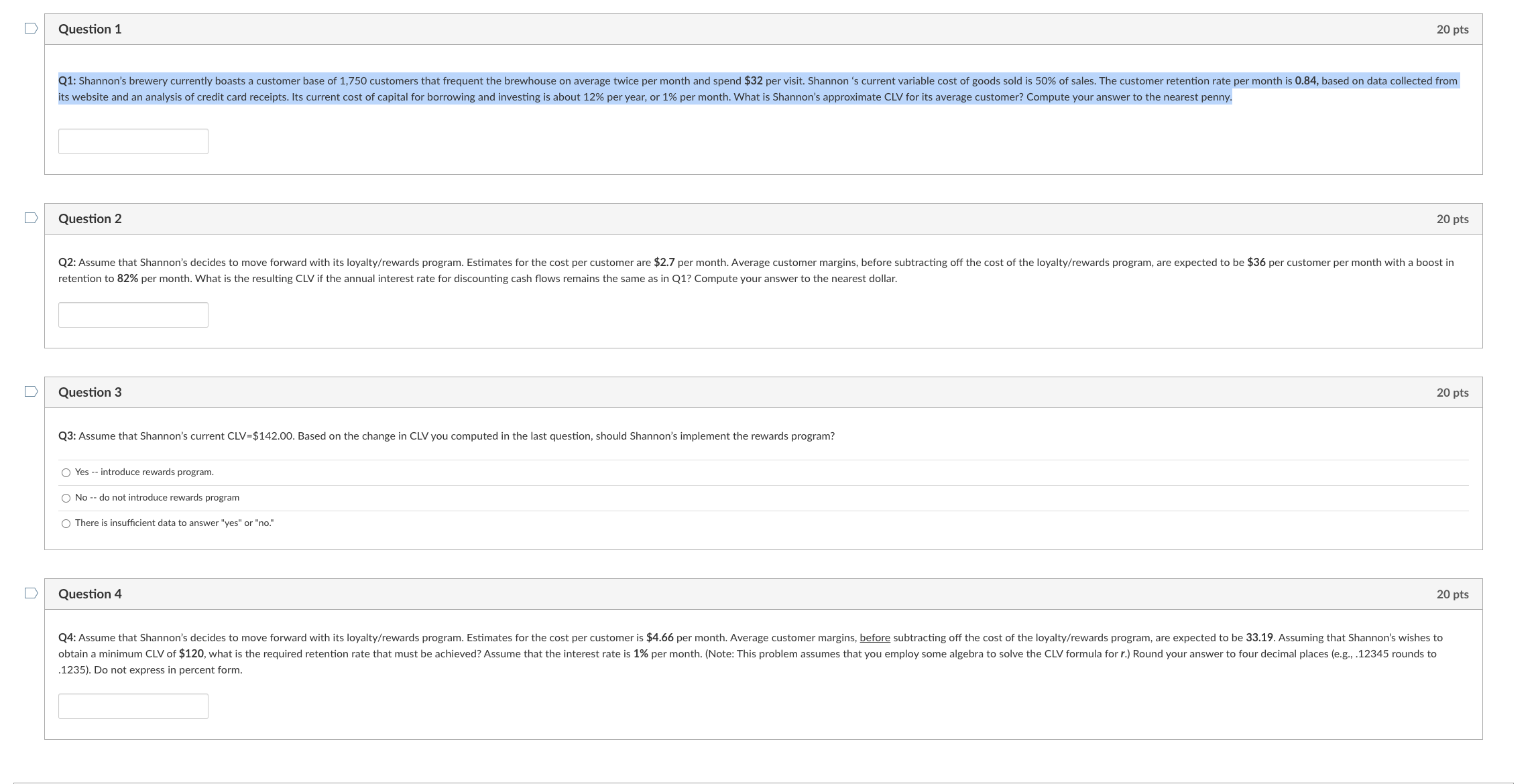Image resolution: width=1538 pixels, height=784 pixels.
Task: Select 'No -- do not introduce rewards program'
Action: 66,499
